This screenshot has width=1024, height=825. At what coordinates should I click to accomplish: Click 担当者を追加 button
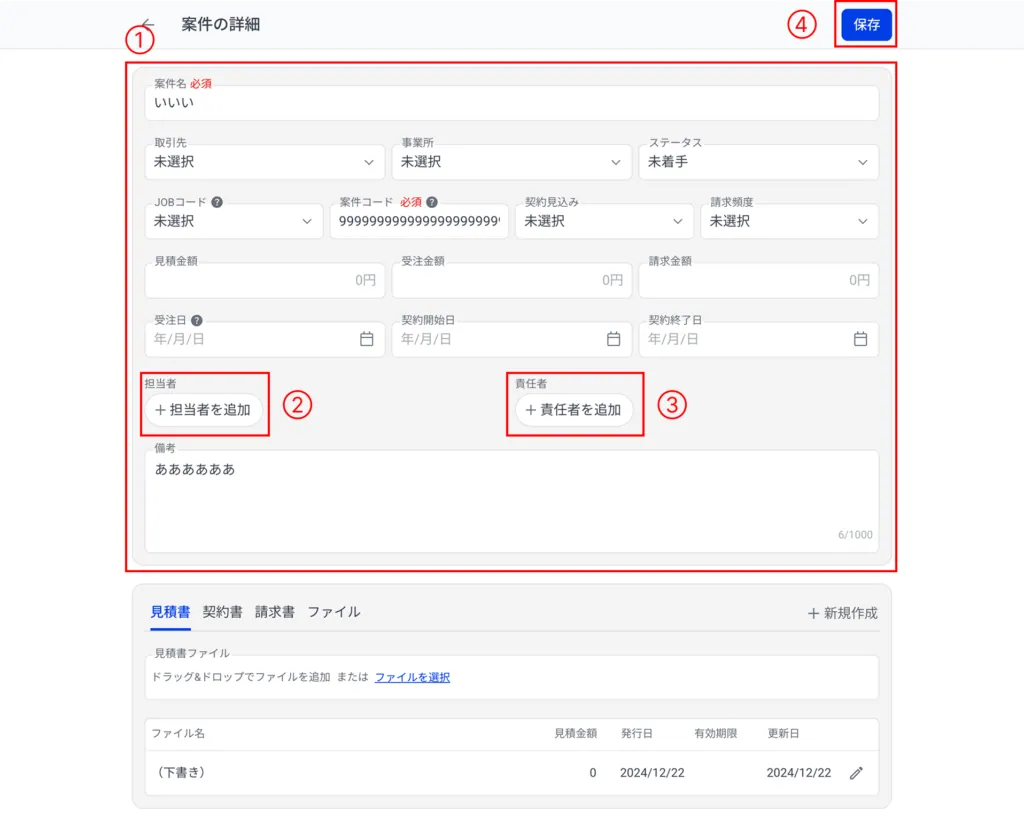pos(203,410)
